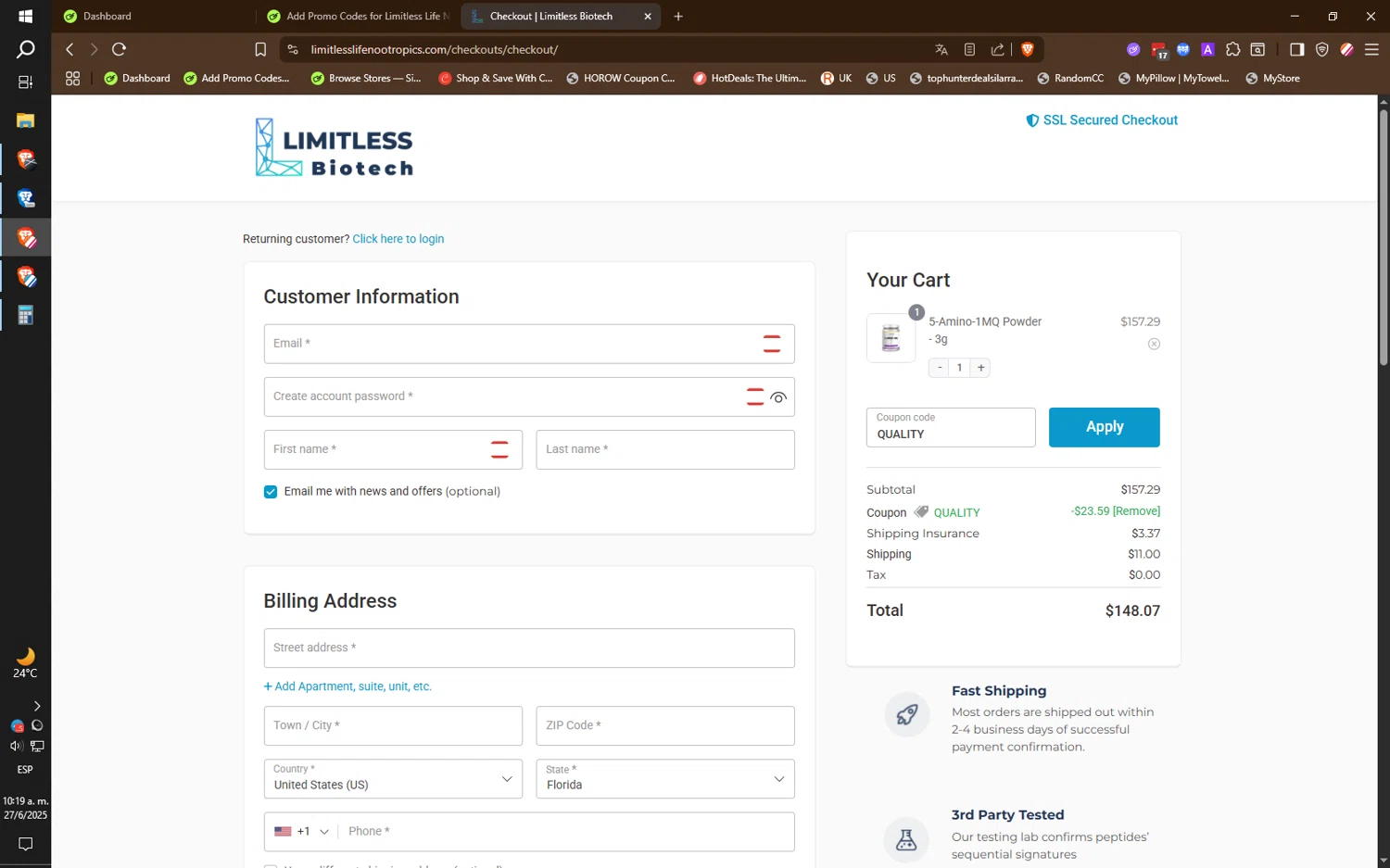Decrease cart quantity with minus button
Image resolution: width=1390 pixels, height=868 pixels.
tap(940, 368)
